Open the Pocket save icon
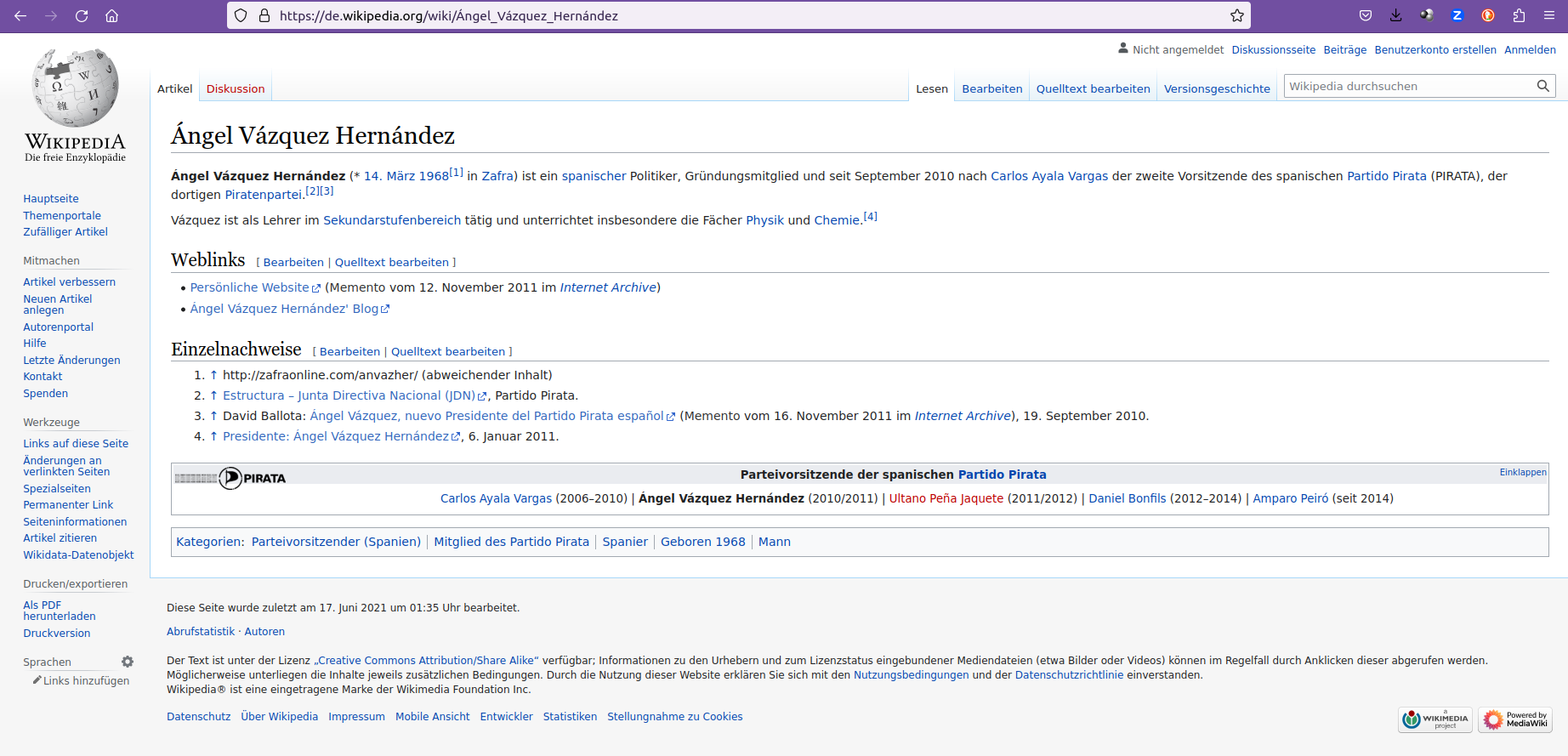 [x=1366, y=15]
